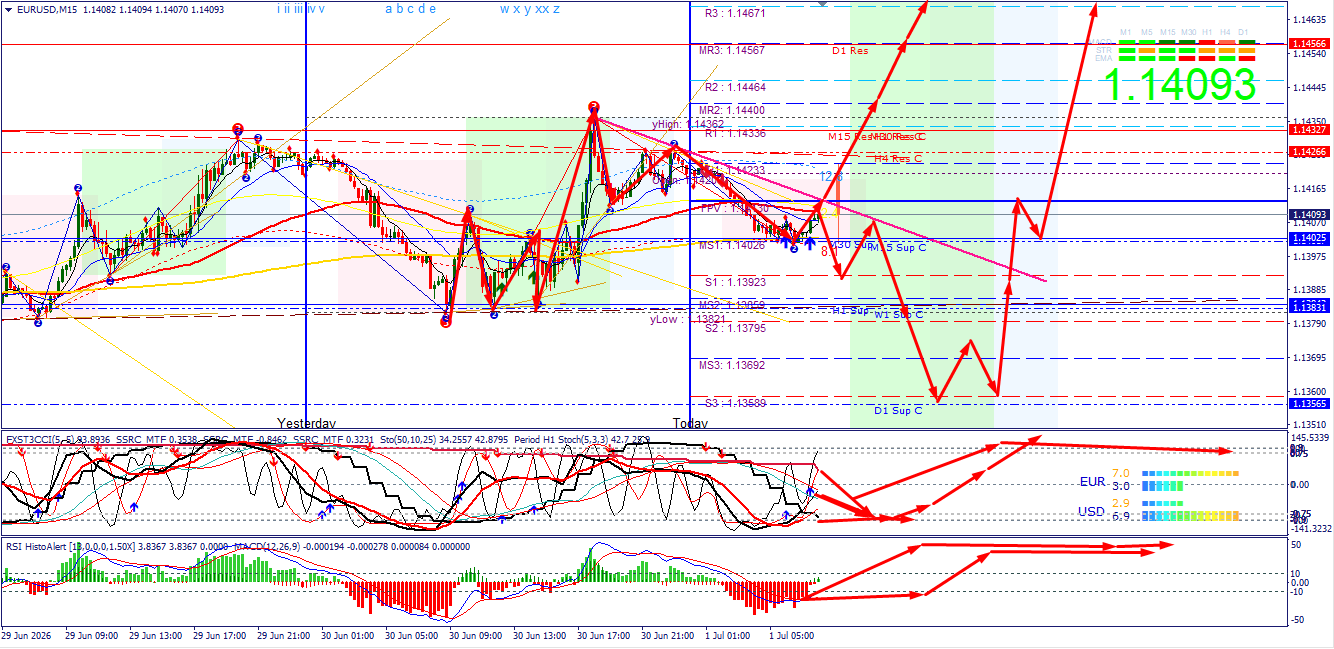Click the red 1.14327 price axis tag
The image size is (1334, 649).
[1309, 130]
